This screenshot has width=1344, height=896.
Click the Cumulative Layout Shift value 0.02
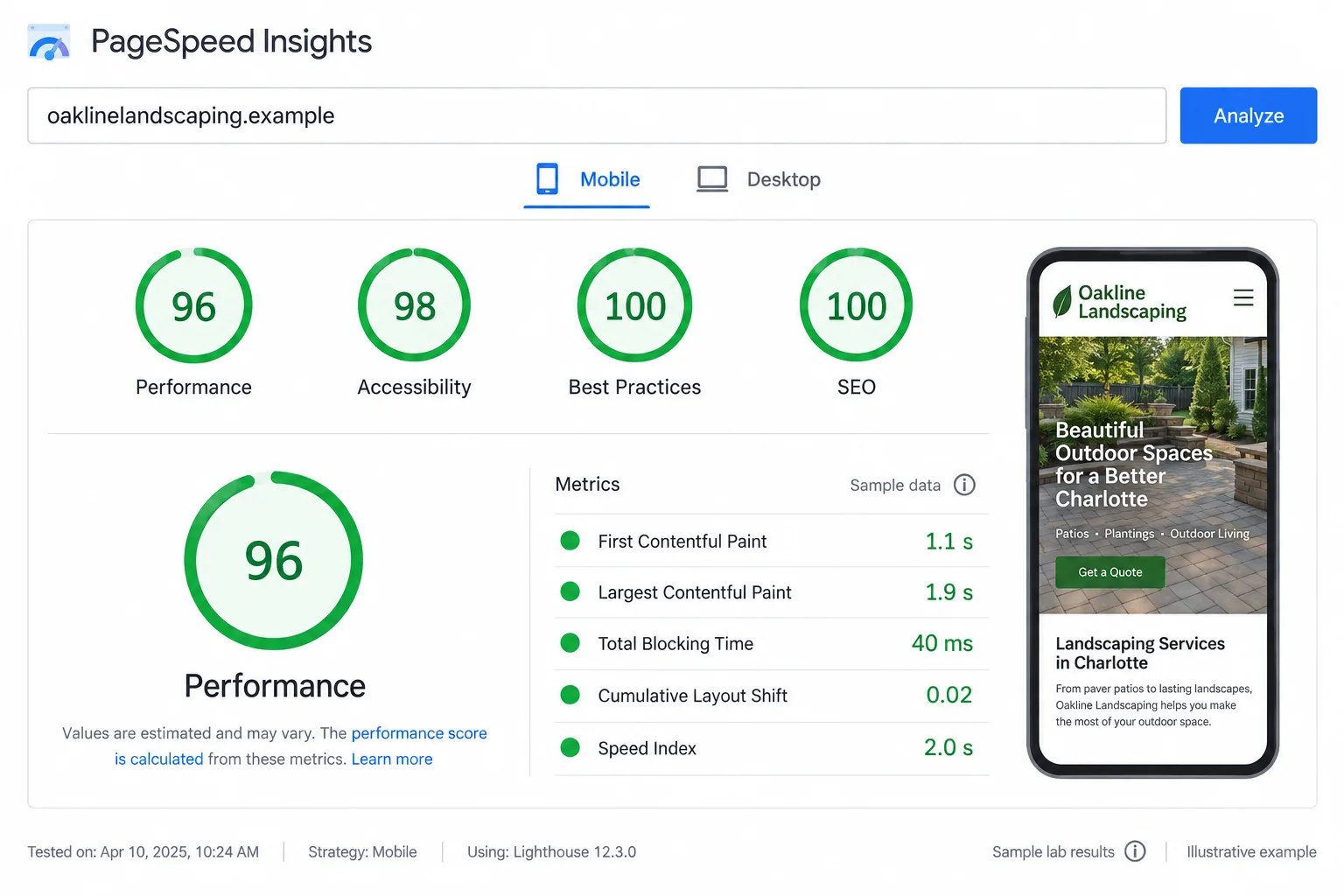(949, 696)
